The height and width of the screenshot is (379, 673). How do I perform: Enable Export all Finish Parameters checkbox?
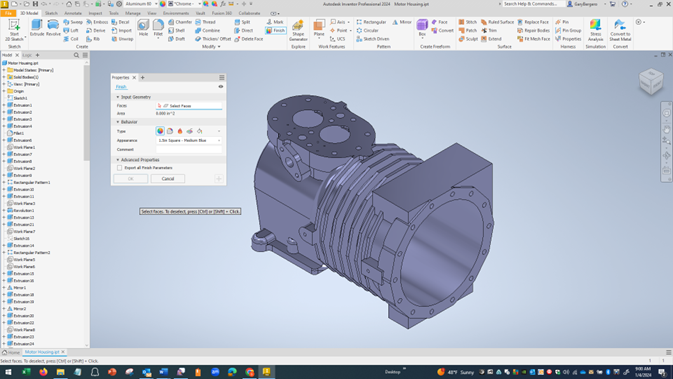click(x=120, y=168)
